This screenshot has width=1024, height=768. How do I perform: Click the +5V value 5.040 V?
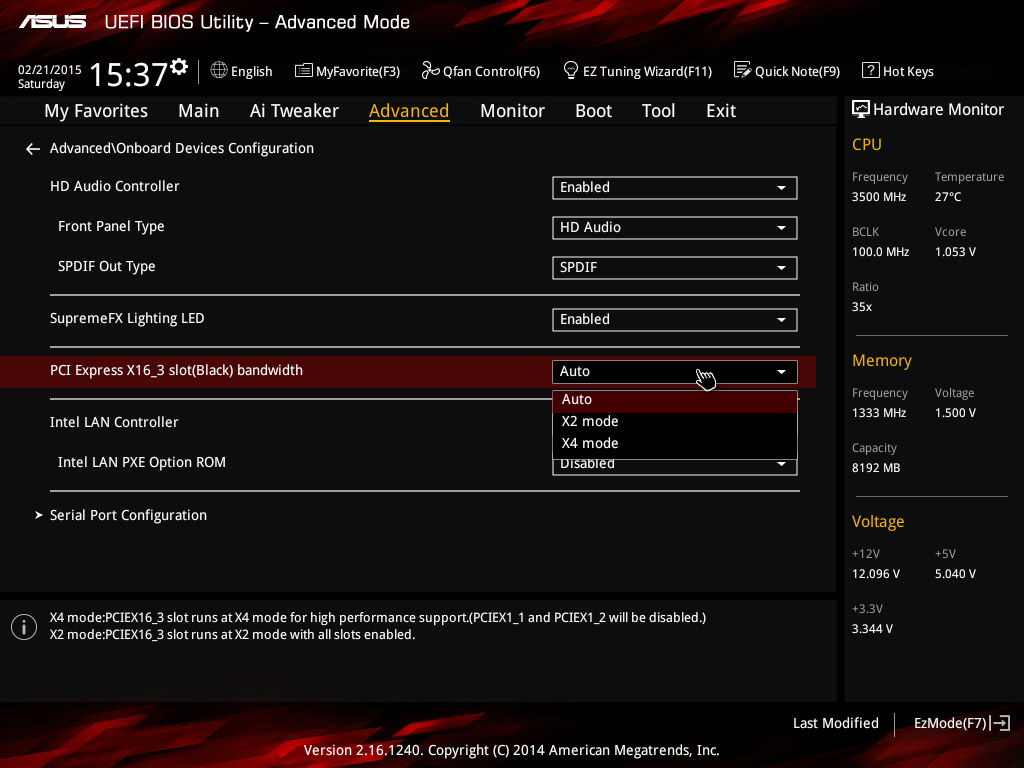955,573
